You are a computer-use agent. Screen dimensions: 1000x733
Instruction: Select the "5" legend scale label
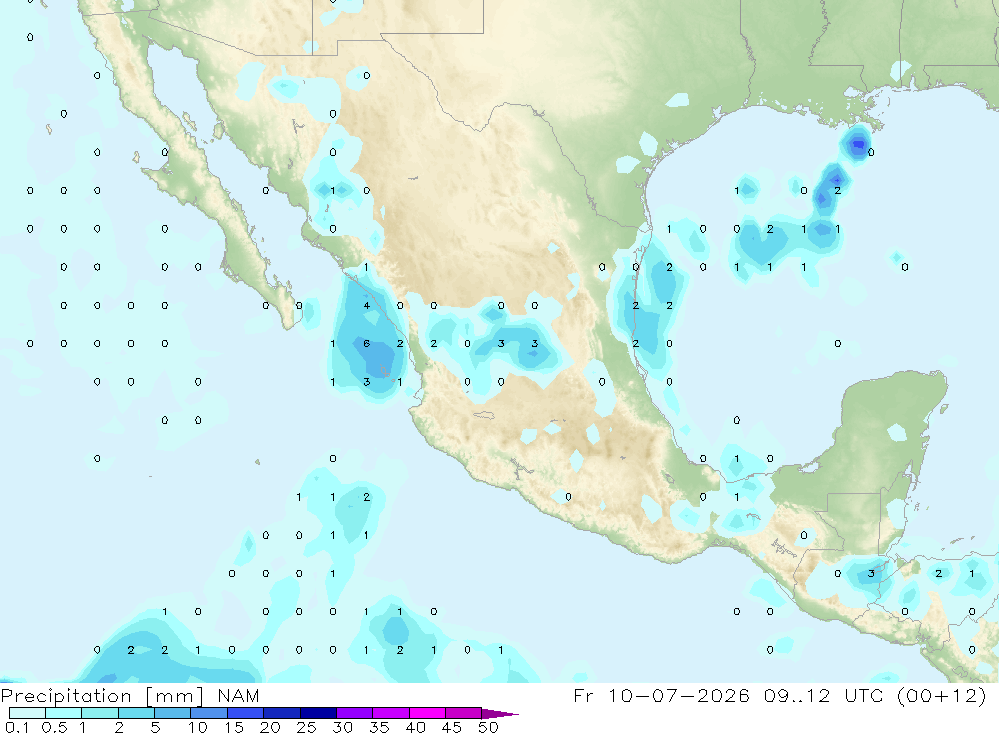point(155,727)
